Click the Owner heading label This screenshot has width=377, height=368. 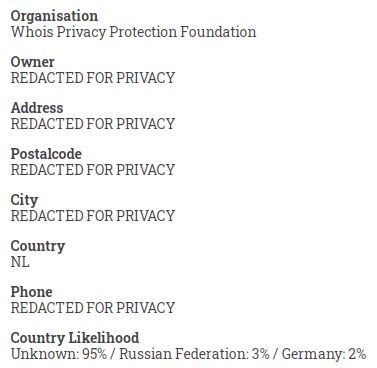(x=32, y=62)
